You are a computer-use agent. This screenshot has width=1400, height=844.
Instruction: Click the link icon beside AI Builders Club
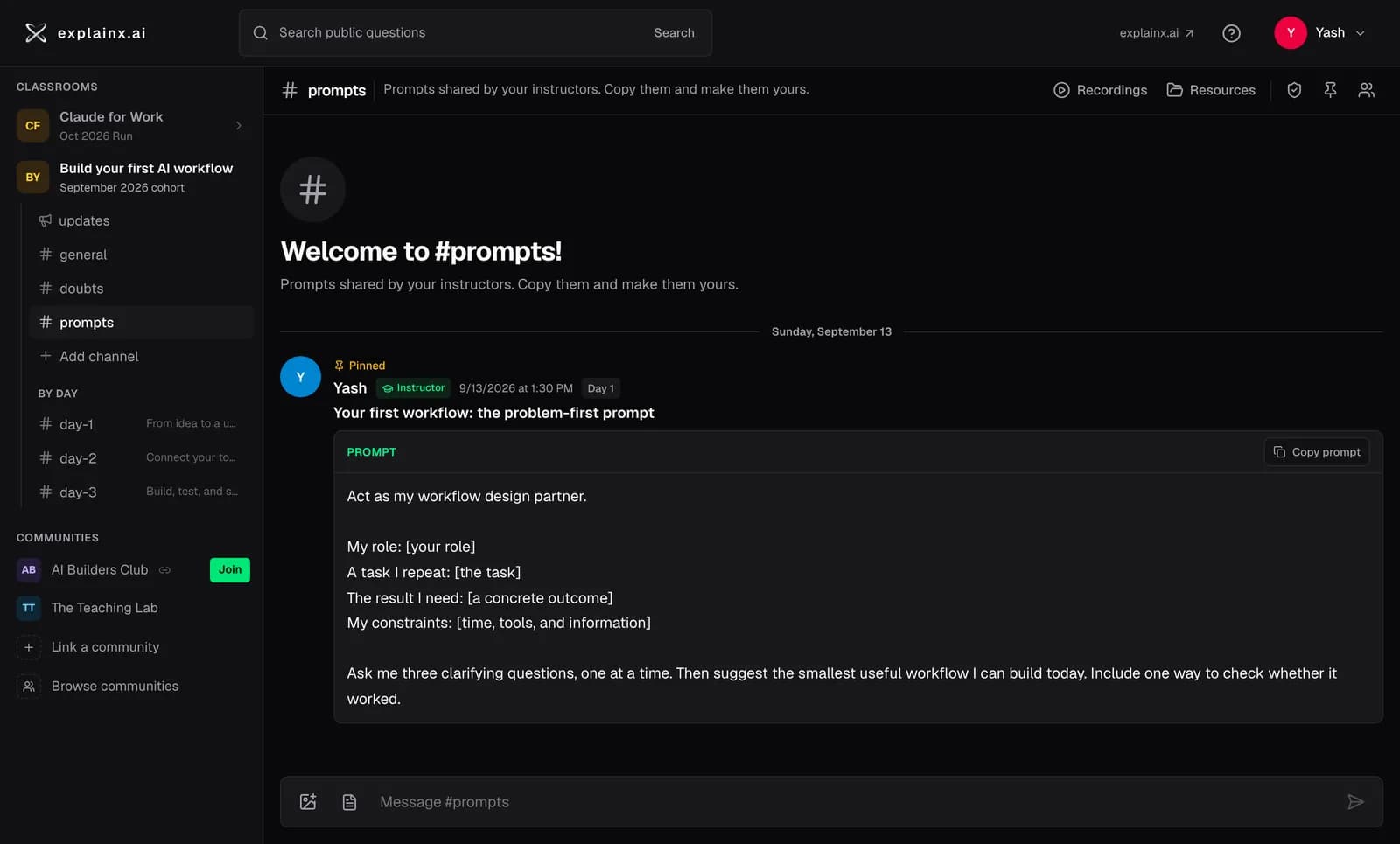click(164, 570)
